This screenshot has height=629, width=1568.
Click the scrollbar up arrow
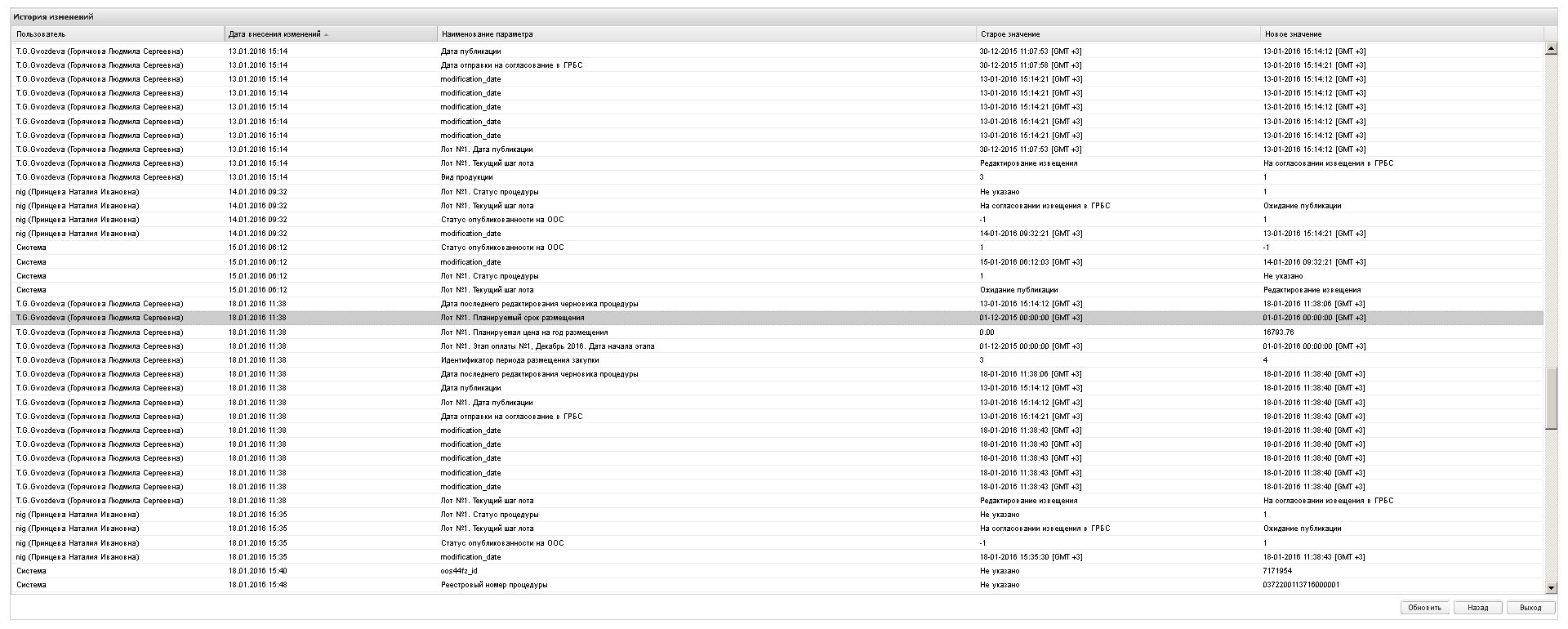coord(1551,49)
